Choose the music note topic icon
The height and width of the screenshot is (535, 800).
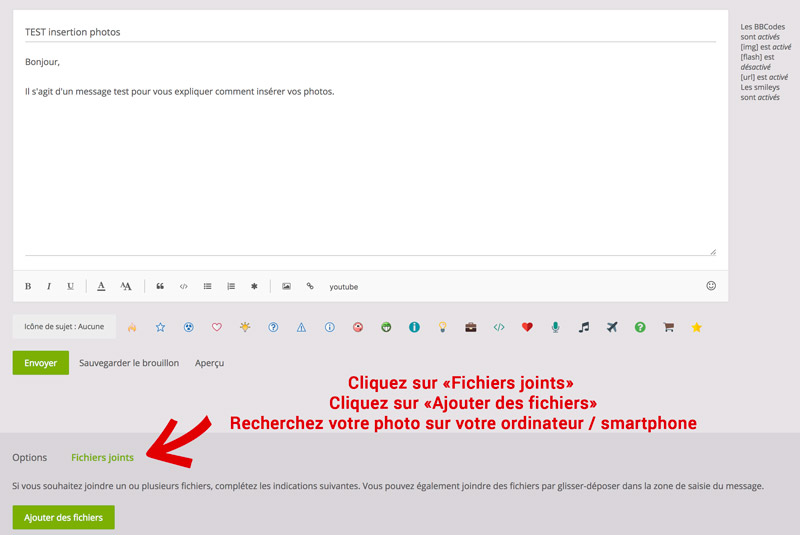coord(584,327)
